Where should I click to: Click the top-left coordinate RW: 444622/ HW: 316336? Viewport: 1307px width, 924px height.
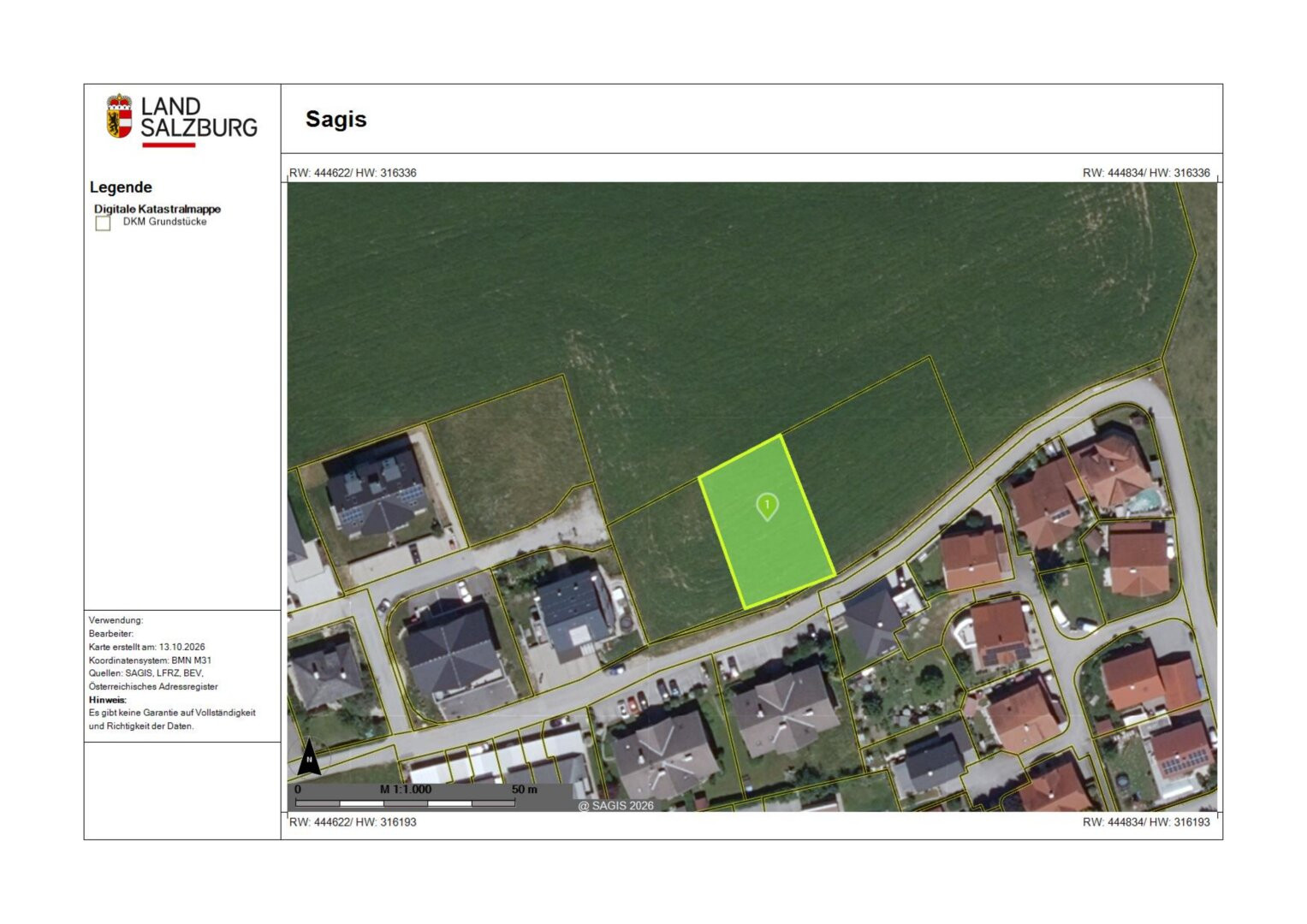(353, 173)
